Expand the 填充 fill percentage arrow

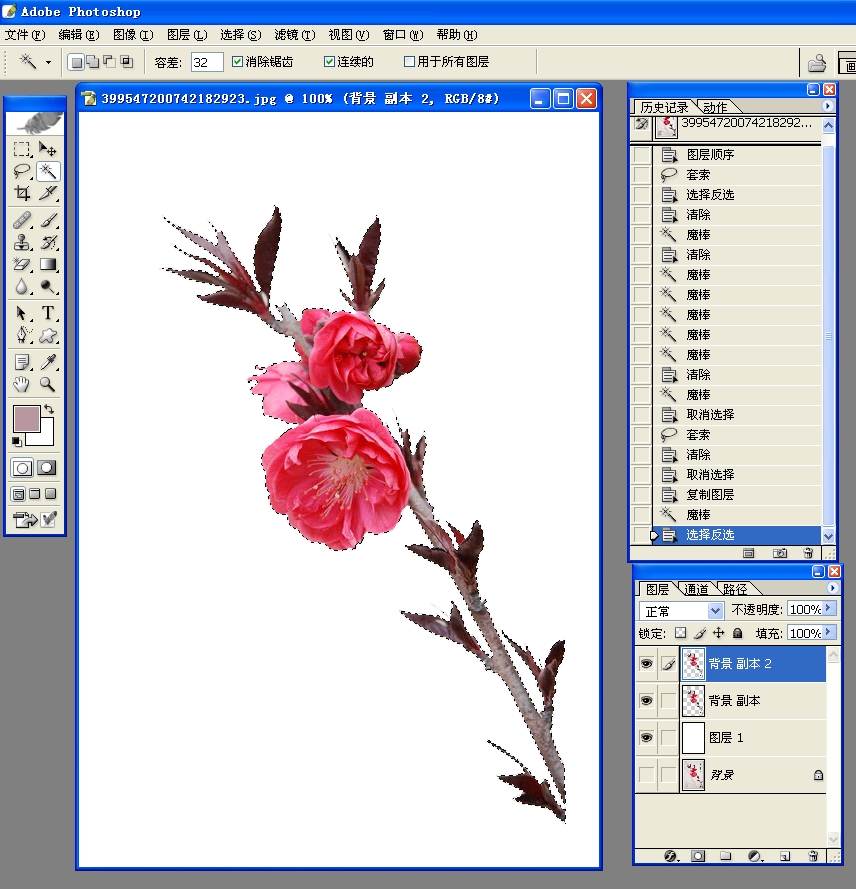click(827, 633)
